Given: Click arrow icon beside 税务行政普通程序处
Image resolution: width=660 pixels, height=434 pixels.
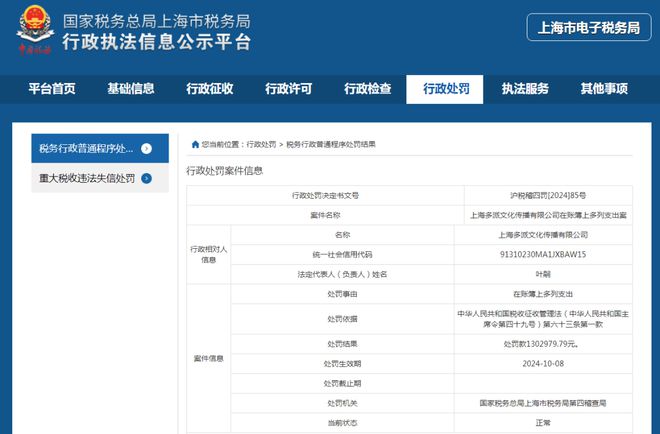Looking at the screenshot, I should coord(146,149).
